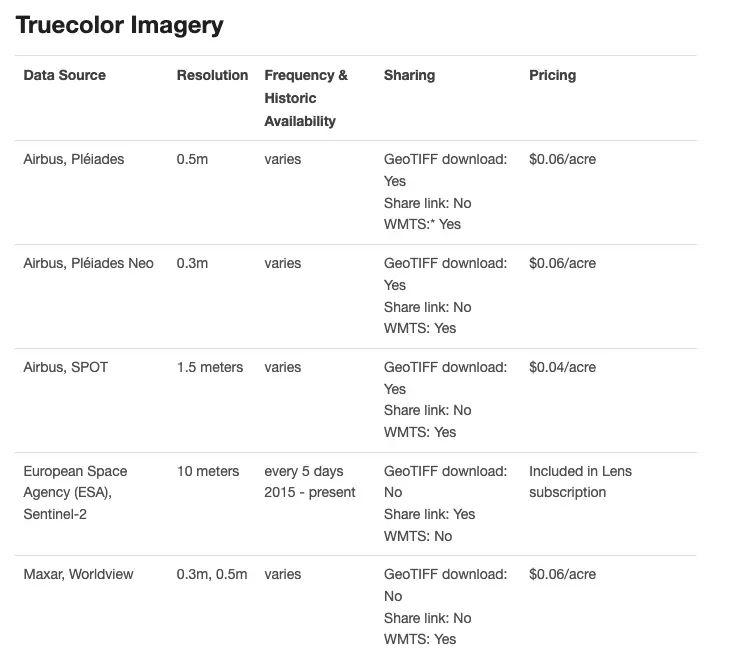Click the WMTS:* Yes asterisk entry
Screen dimensions: 732x656
point(422,224)
